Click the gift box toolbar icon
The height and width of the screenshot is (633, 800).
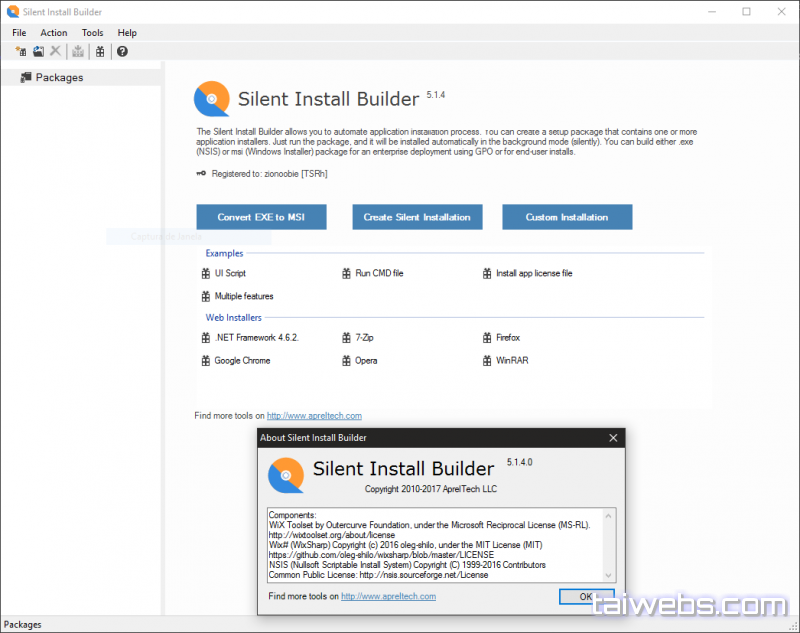coord(100,51)
